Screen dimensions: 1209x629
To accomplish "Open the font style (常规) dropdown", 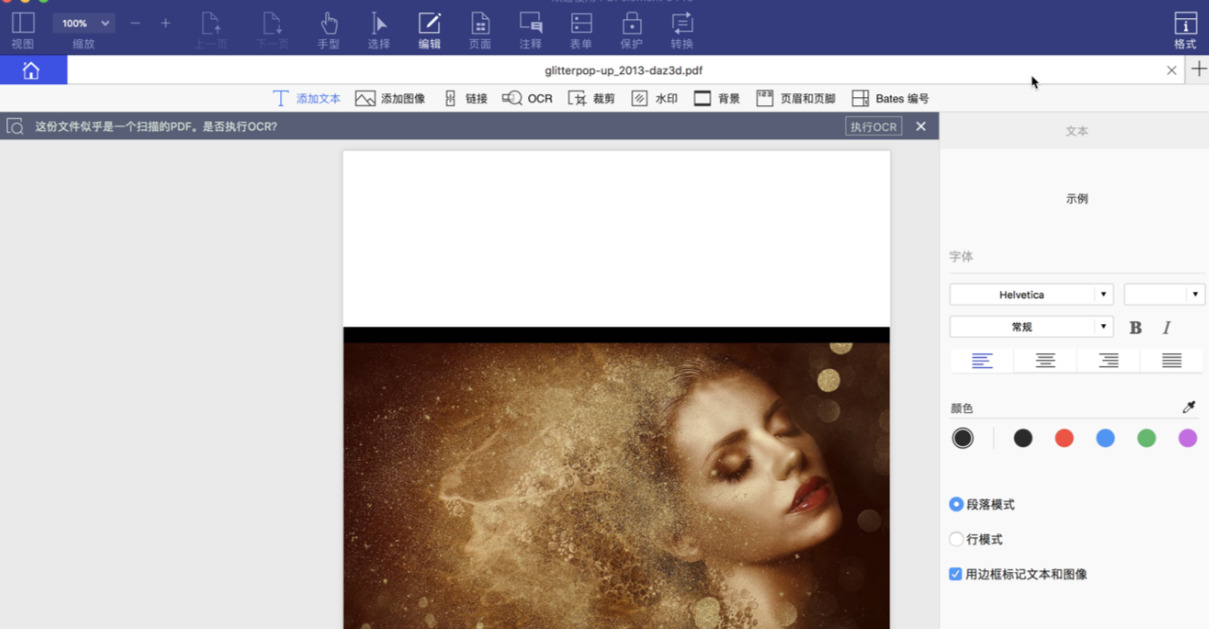I will [x=1031, y=327].
